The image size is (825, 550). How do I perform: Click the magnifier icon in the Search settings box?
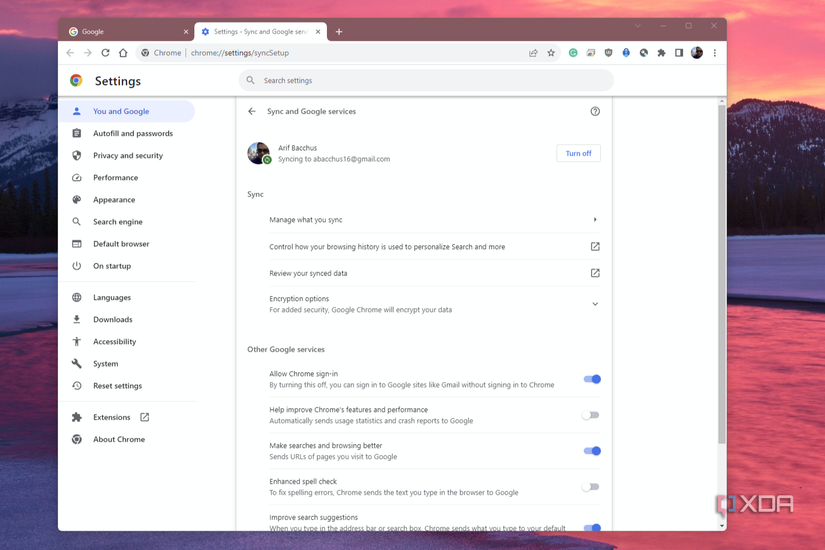point(250,80)
